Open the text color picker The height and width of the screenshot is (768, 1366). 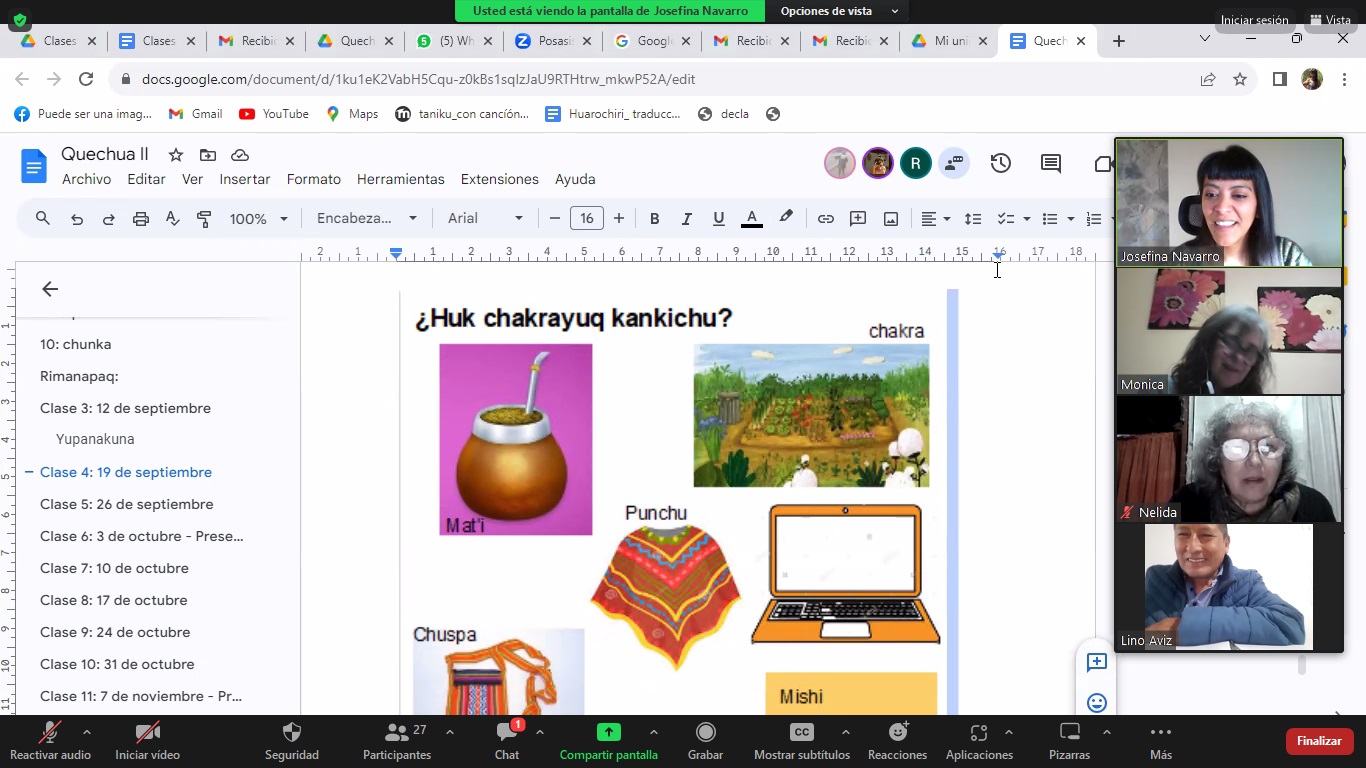pos(751,218)
